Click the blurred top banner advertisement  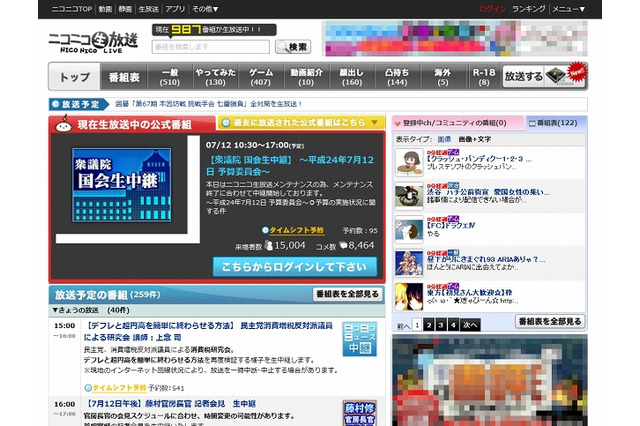[x=456, y=38]
